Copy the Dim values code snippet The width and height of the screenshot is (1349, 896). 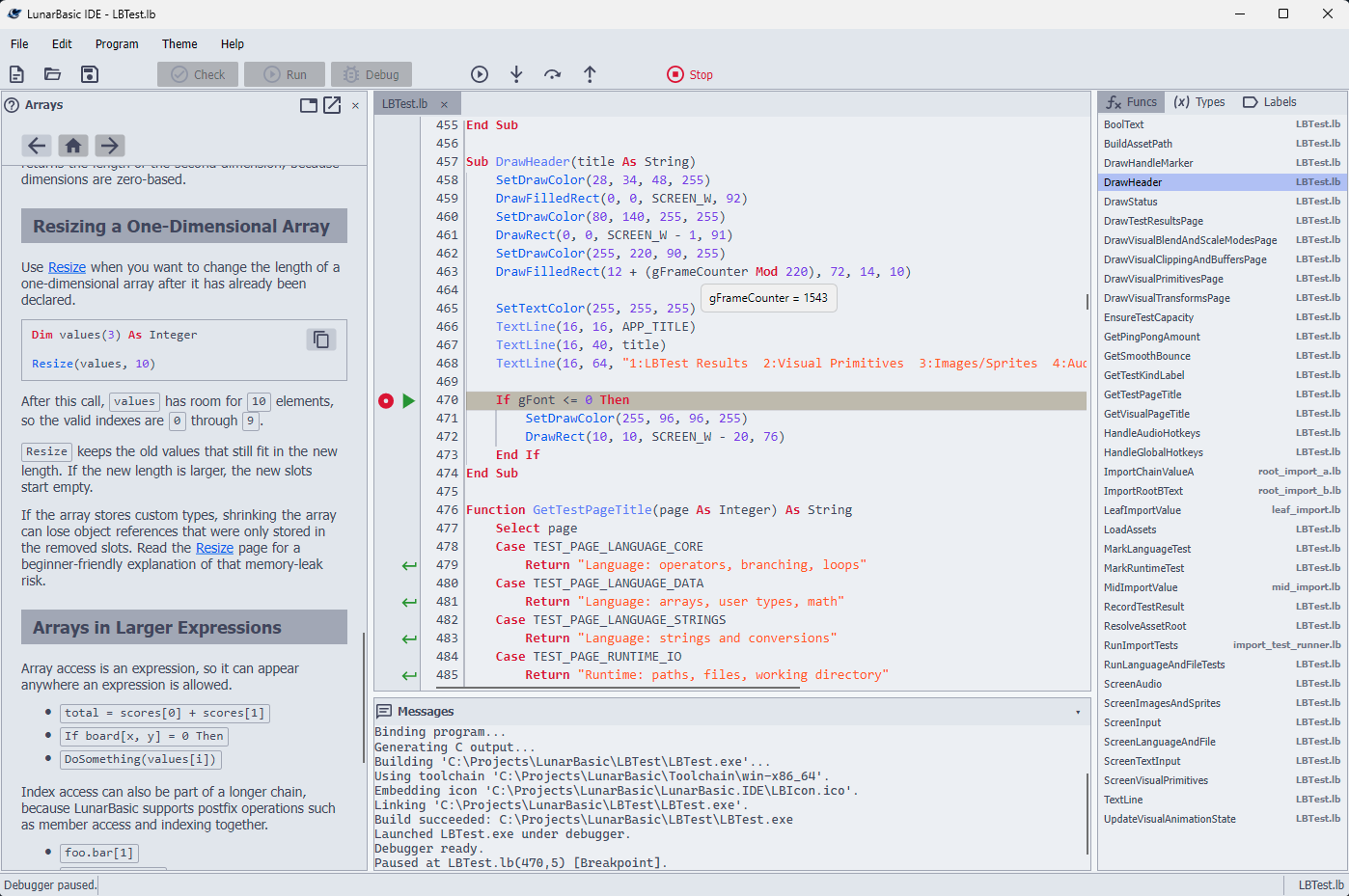pyautogui.click(x=321, y=339)
